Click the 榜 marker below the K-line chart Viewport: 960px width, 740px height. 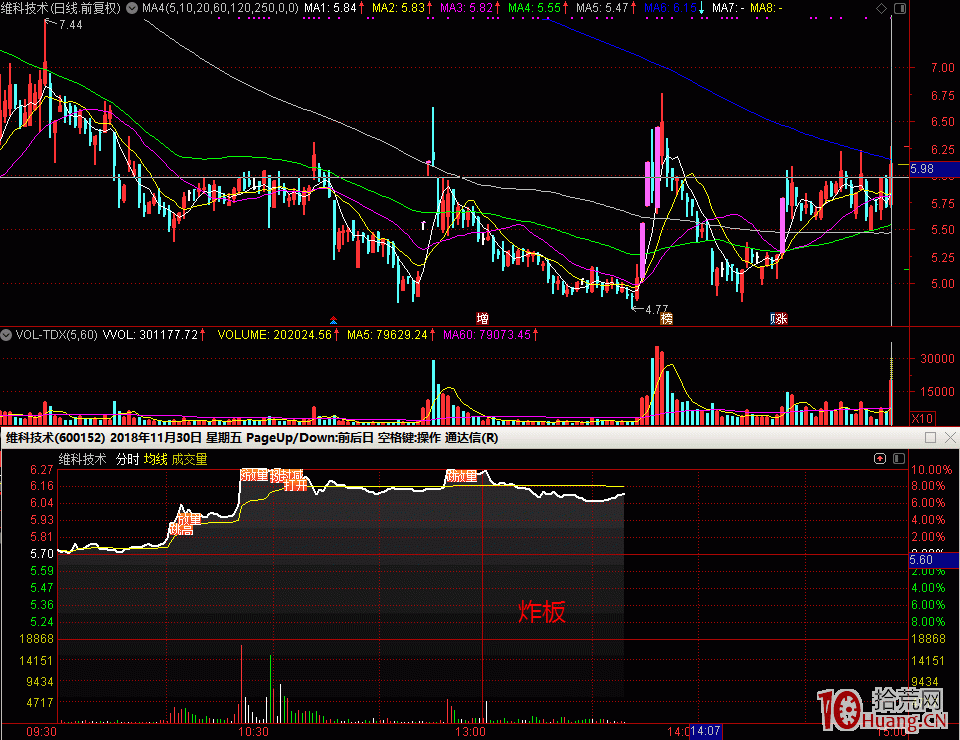tap(666, 319)
